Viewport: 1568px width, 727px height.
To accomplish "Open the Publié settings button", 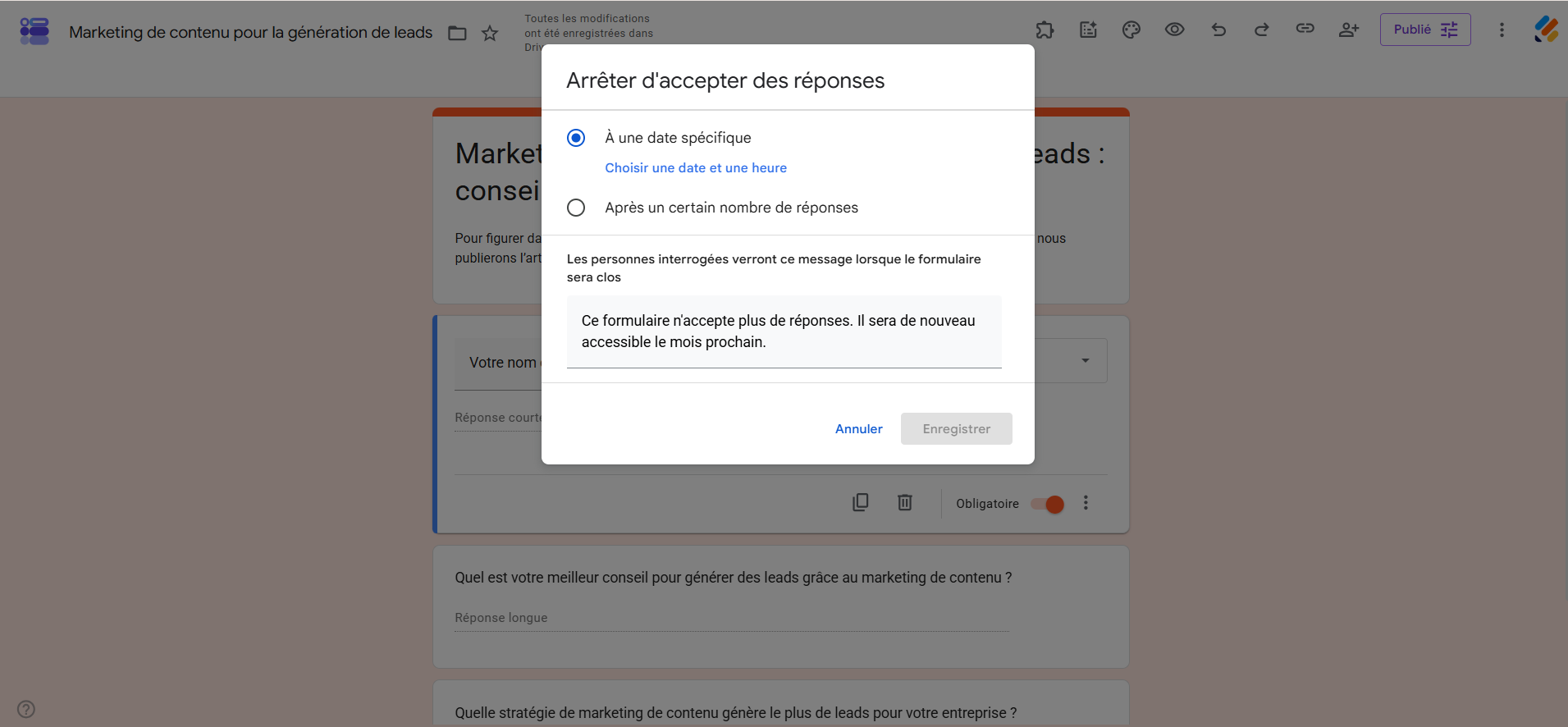I will pyautogui.click(x=1425, y=30).
